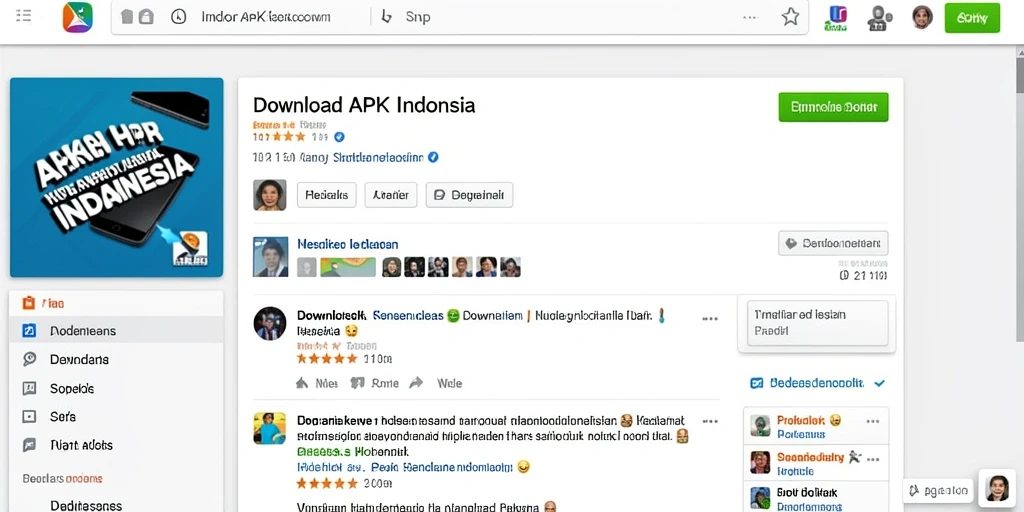The width and height of the screenshot is (1024, 512).
Task: Open avatar of the first Downloedk review
Action: (270, 323)
